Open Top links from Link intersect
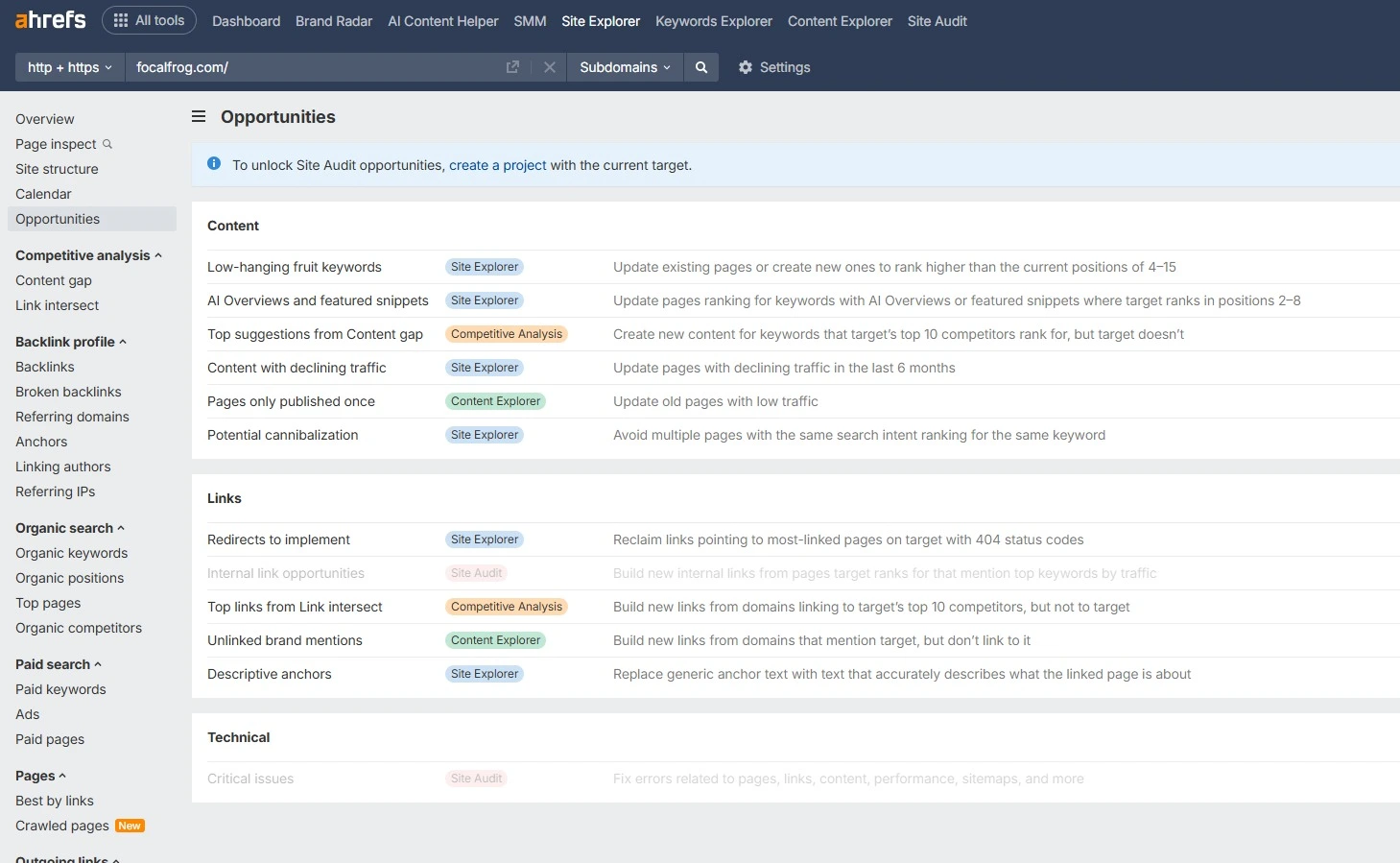The image size is (1400, 863). [x=295, y=607]
